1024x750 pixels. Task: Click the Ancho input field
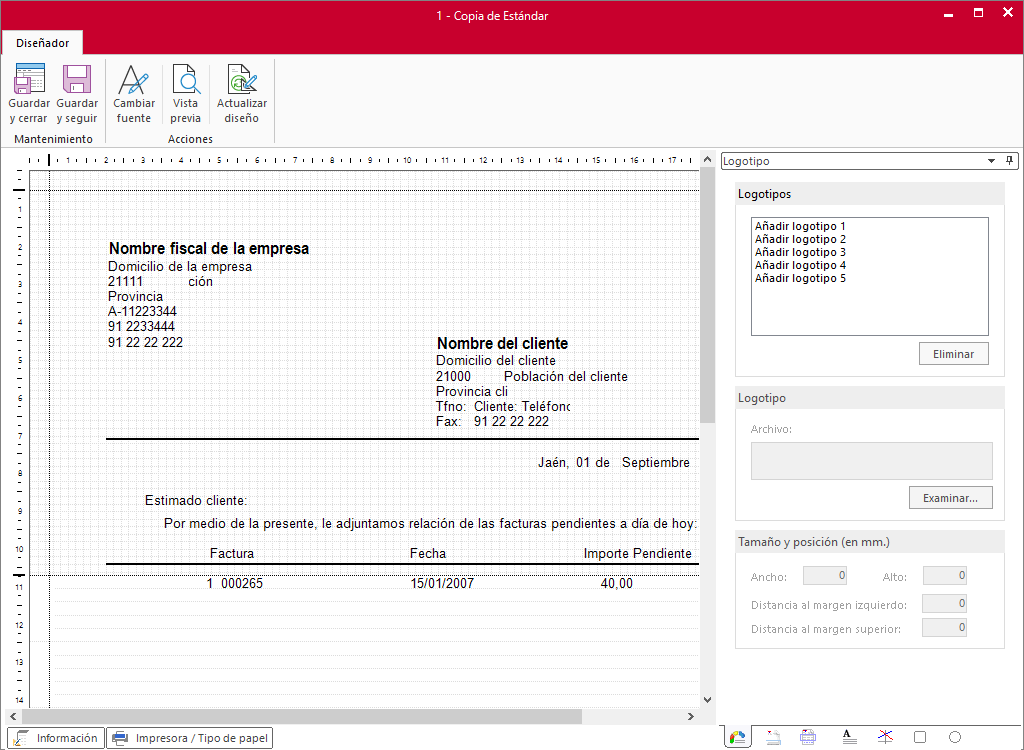(825, 576)
